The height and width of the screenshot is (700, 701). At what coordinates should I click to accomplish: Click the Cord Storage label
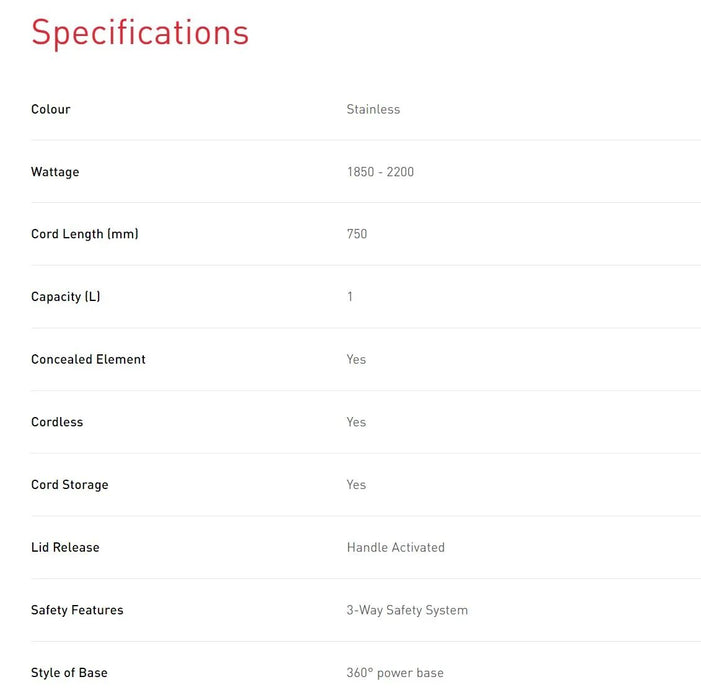pos(70,485)
